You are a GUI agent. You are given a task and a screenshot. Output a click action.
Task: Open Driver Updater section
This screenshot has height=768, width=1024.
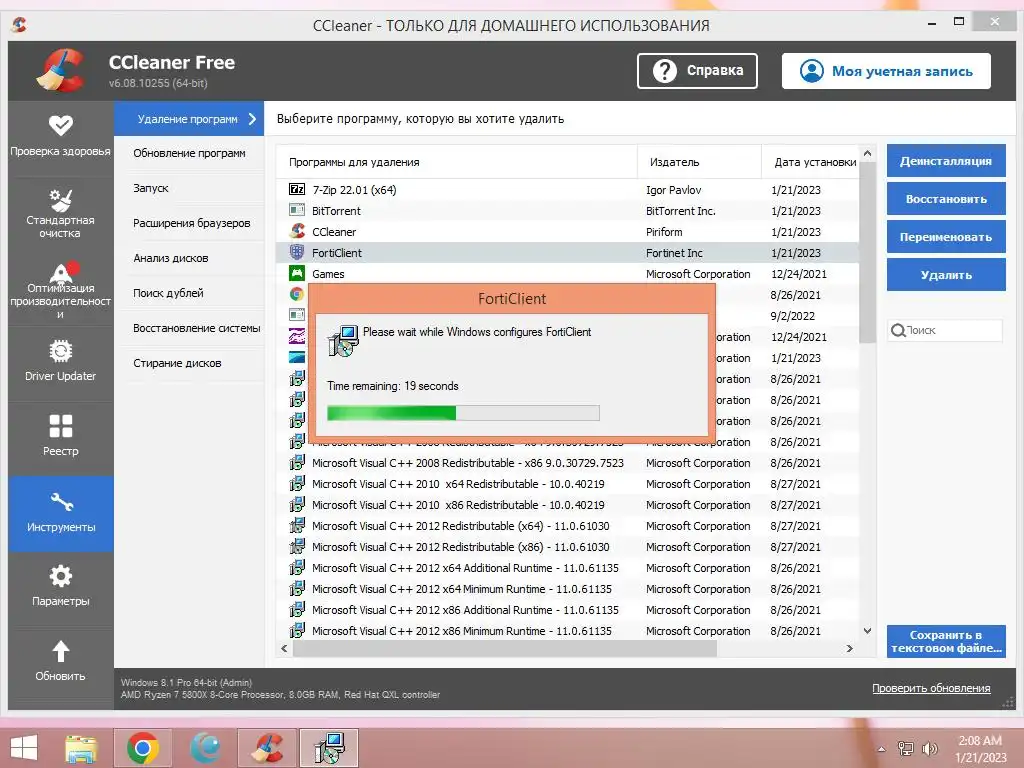click(61, 361)
